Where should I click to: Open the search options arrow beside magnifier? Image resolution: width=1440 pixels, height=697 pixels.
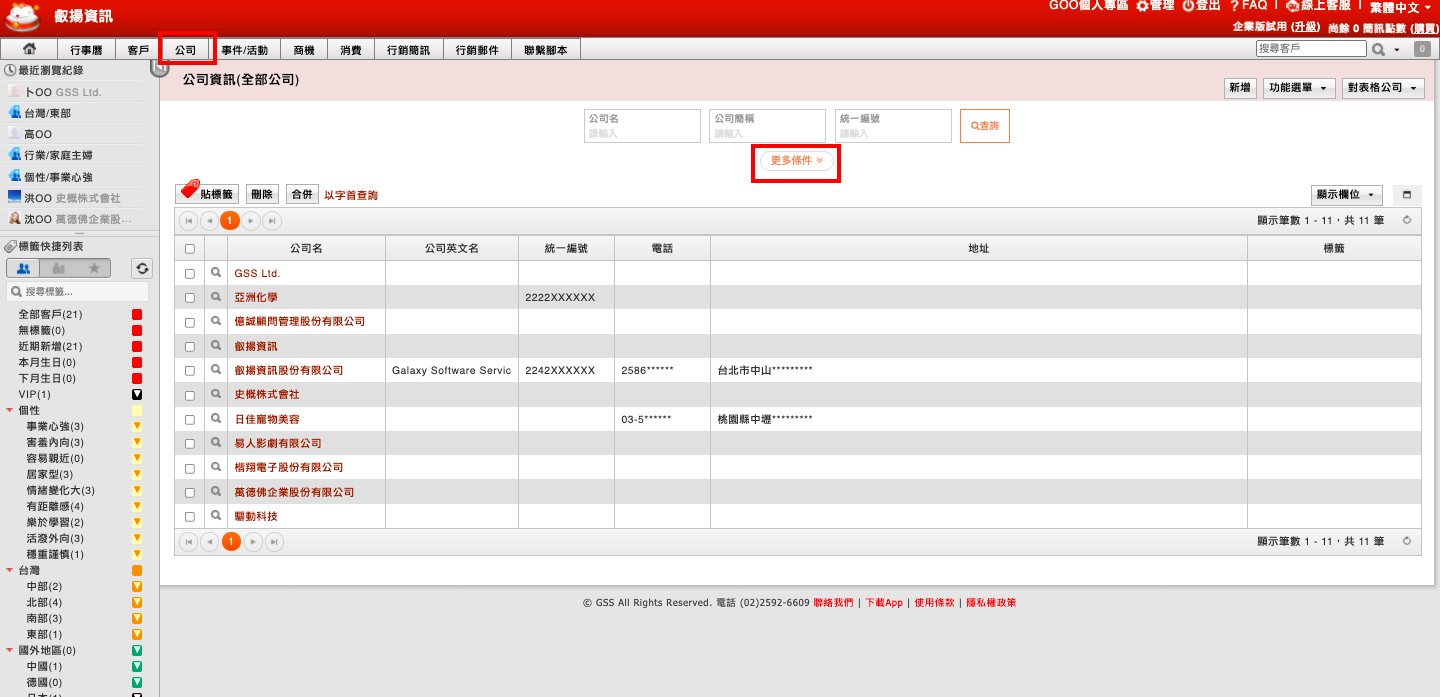coord(1397,50)
